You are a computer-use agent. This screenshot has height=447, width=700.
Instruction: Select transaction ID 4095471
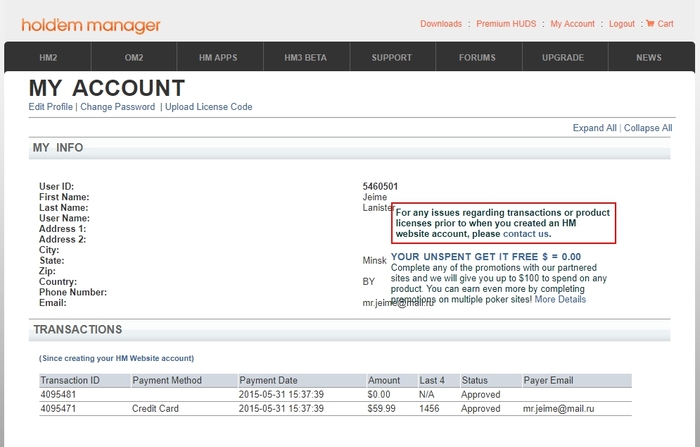coord(58,409)
